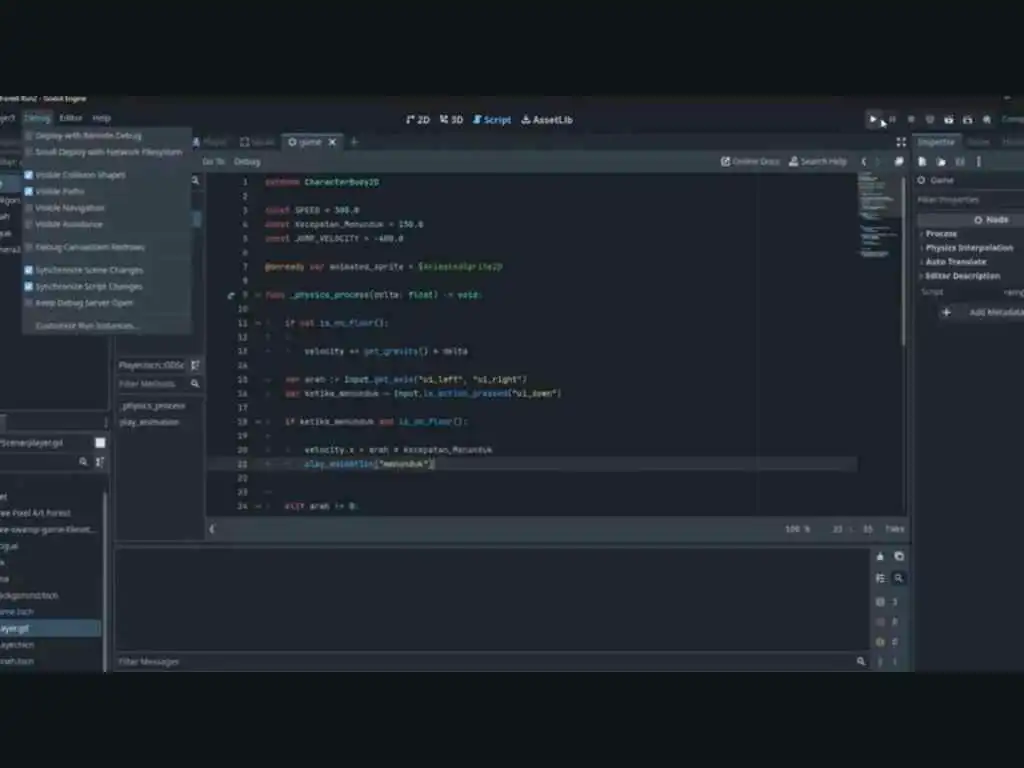This screenshot has width=1024, height=768.
Task: Enable Debug CanvasItem Redraws
Action: 89,248
